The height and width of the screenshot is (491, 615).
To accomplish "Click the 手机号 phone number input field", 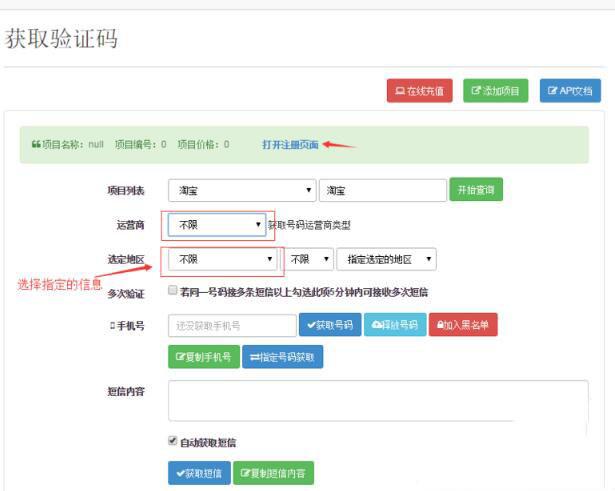I will pos(232,326).
